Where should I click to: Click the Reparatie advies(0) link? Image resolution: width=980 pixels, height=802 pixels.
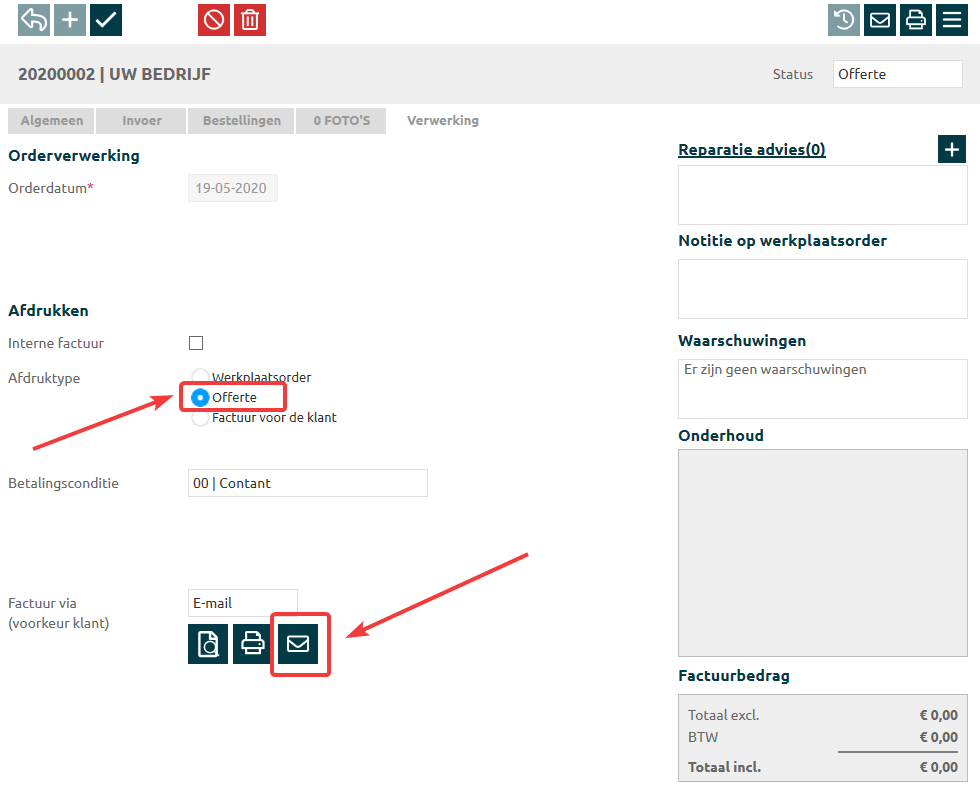pyautogui.click(x=751, y=150)
